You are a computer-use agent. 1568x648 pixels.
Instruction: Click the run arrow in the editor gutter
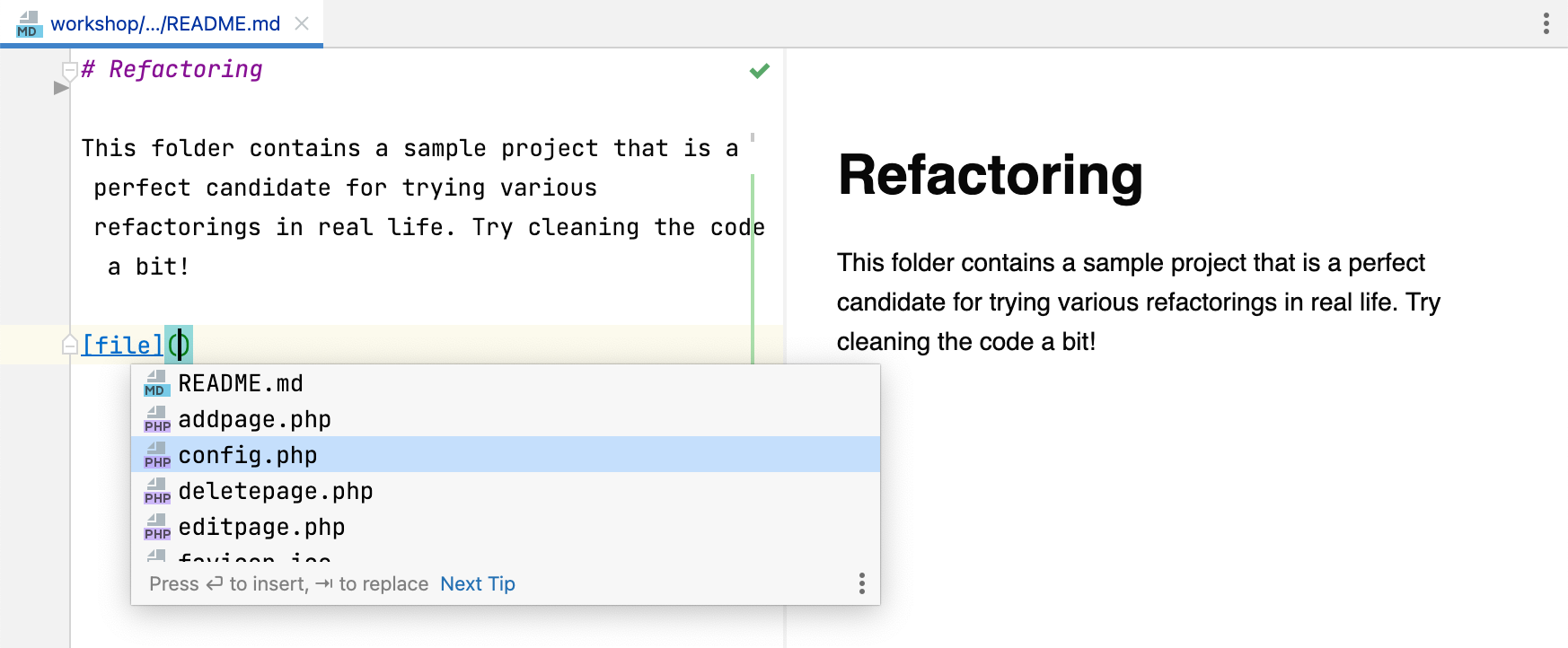pos(61,87)
